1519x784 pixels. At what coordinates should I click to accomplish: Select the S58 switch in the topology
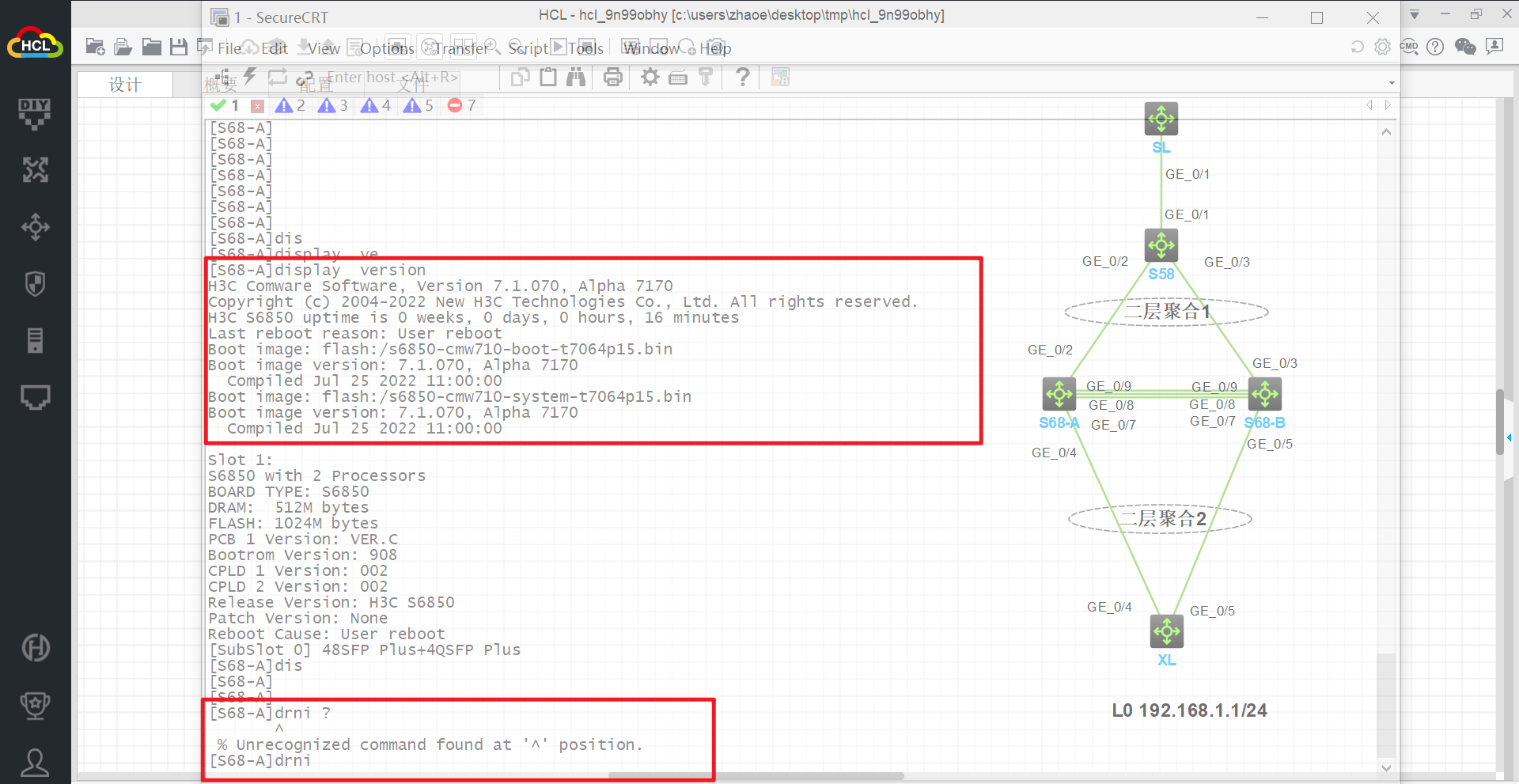1161,245
